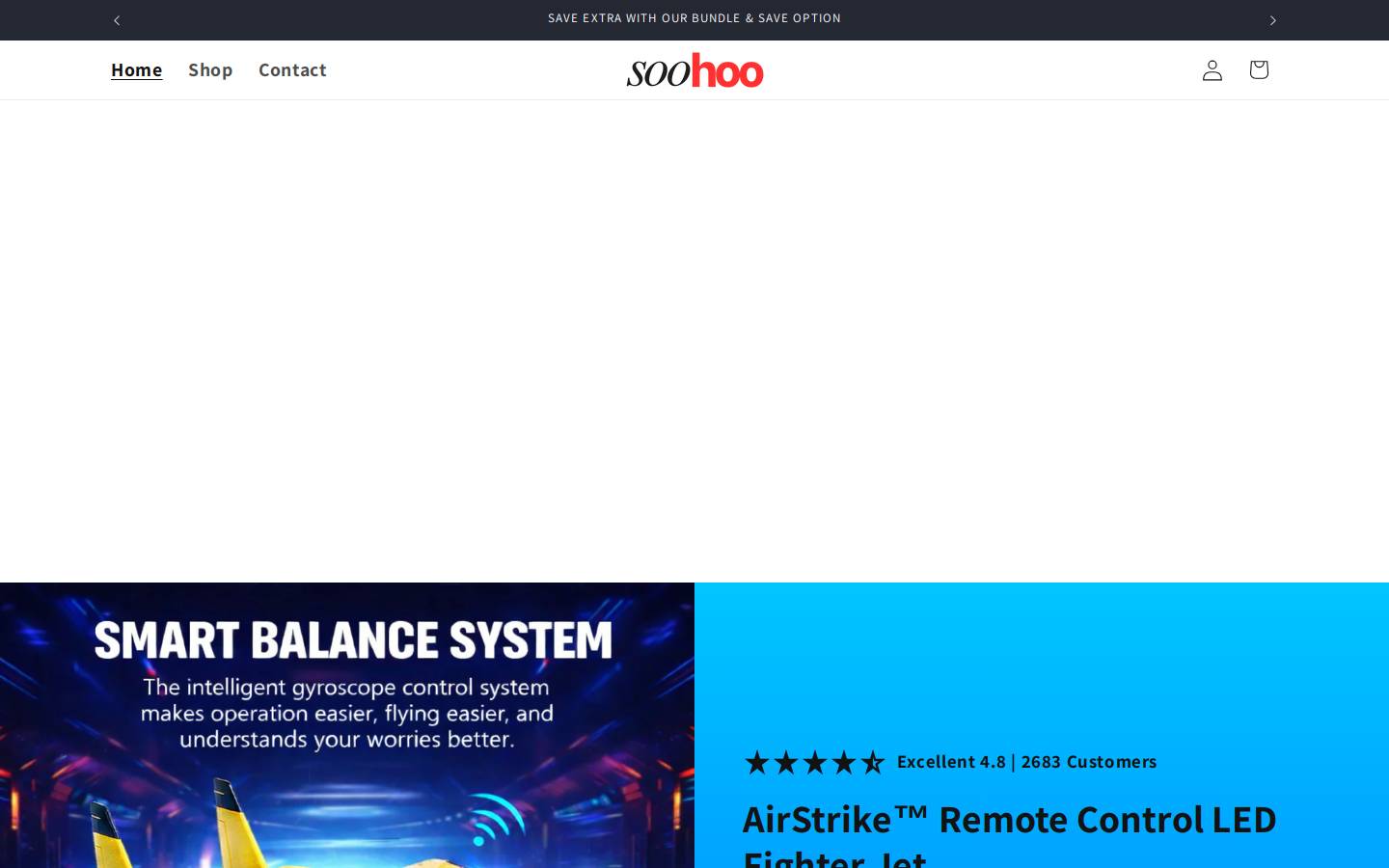This screenshot has height=868, width=1389.
Task: Click the five-star rating graphic
Action: pyautogui.click(x=815, y=762)
